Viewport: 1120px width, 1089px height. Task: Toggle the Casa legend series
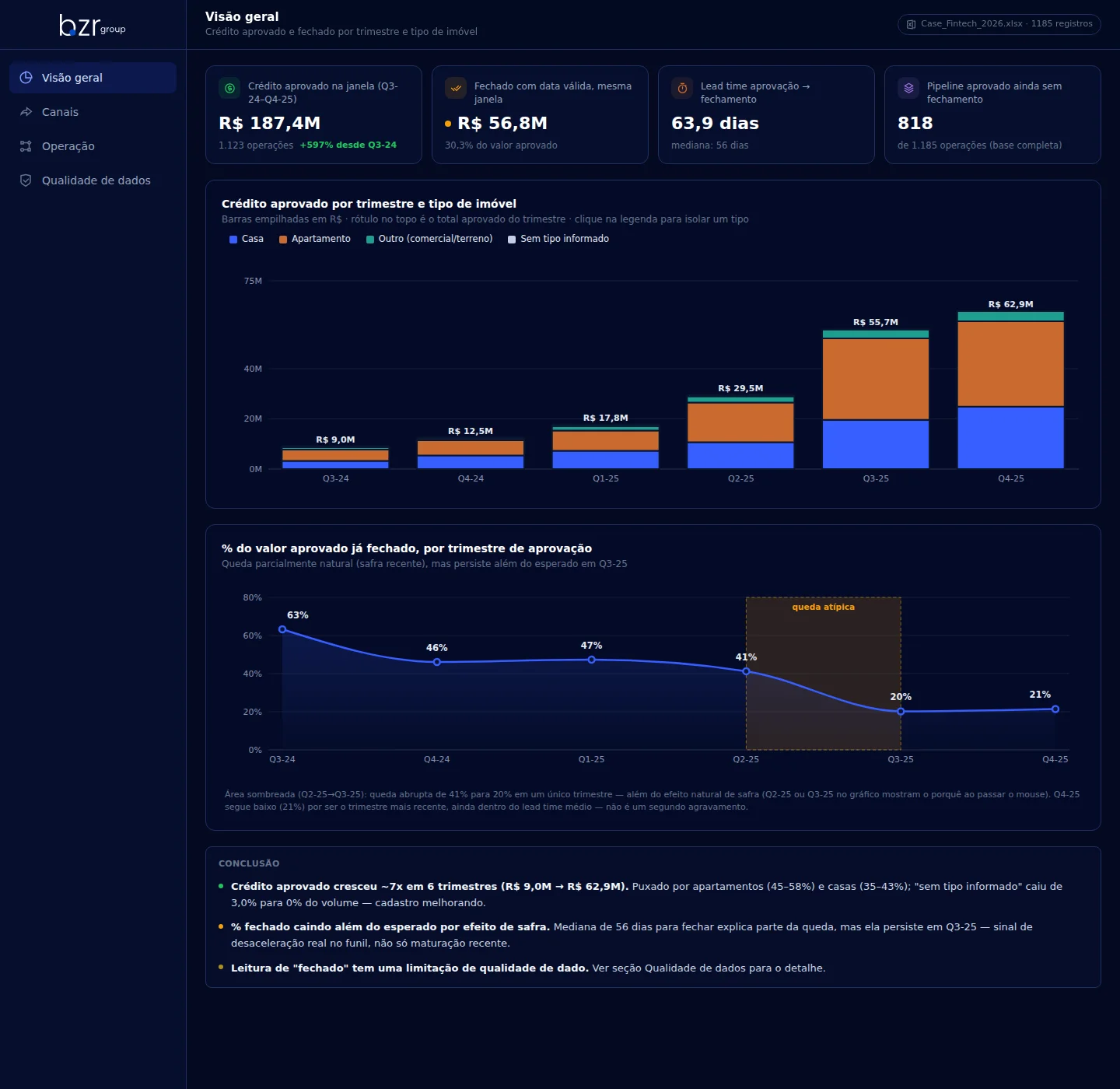[x=247, y=239]
